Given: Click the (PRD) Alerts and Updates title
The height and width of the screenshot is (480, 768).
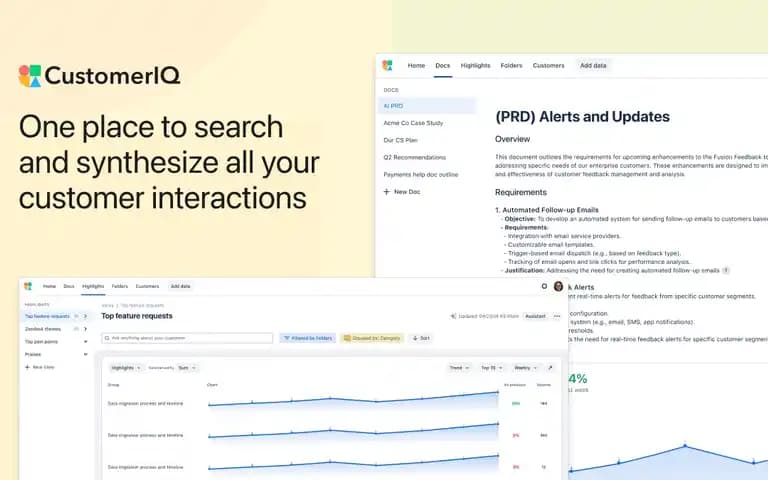Looking at the screenshot, I should coord(582,117).
